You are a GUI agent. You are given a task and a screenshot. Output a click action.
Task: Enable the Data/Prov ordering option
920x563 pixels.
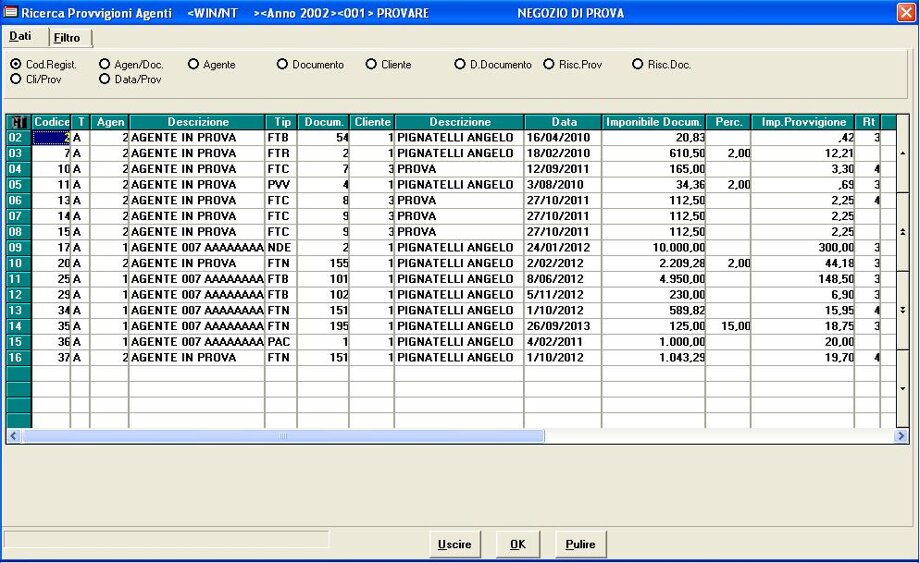[x=104, y=79]
